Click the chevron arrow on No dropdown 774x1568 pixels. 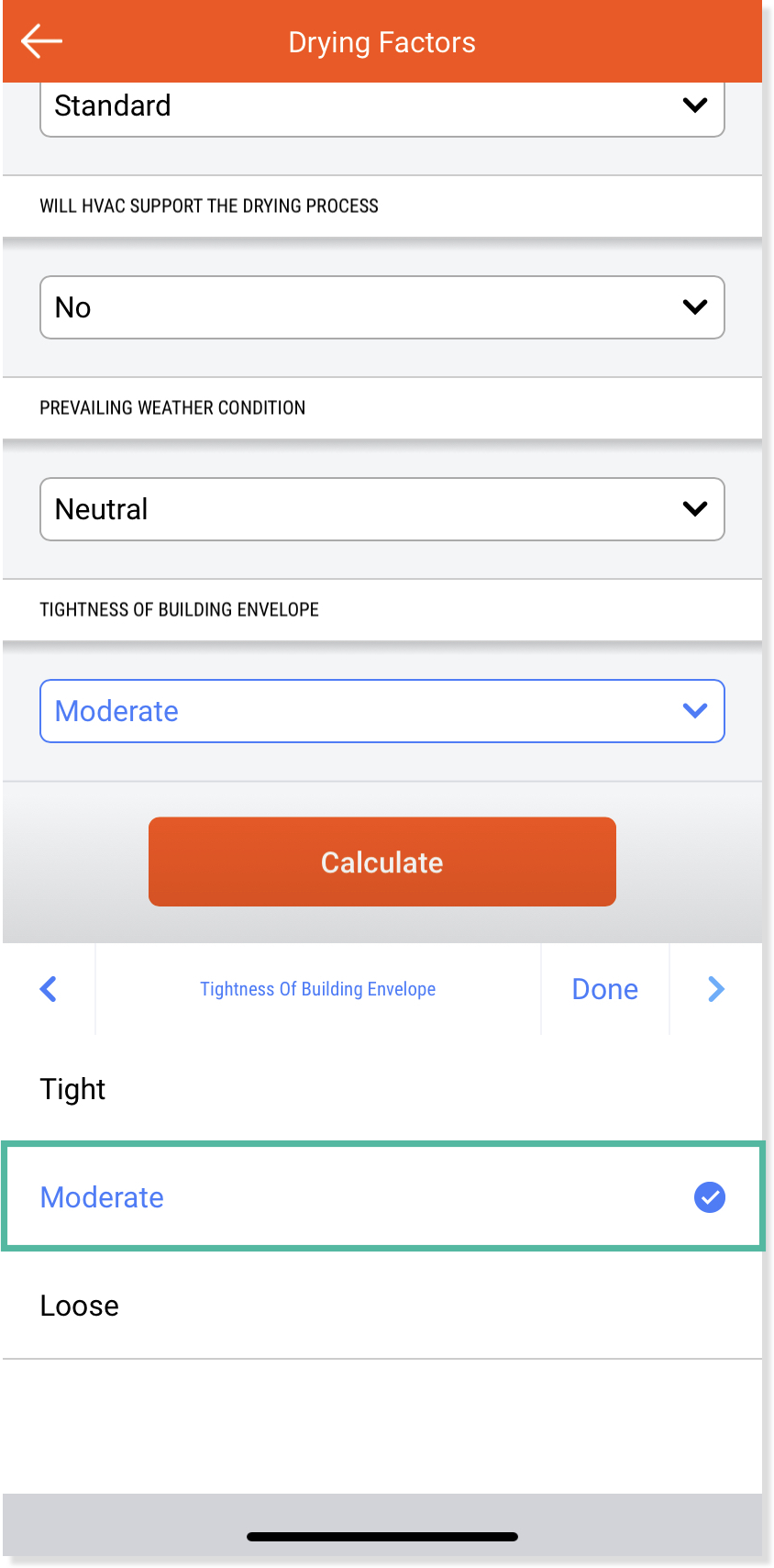tap(695, 306)
